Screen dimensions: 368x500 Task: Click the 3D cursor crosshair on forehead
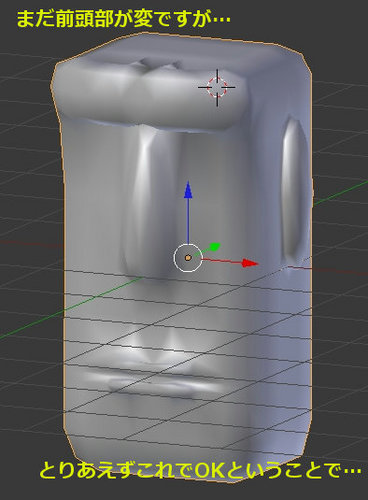(x=217, y=88)
